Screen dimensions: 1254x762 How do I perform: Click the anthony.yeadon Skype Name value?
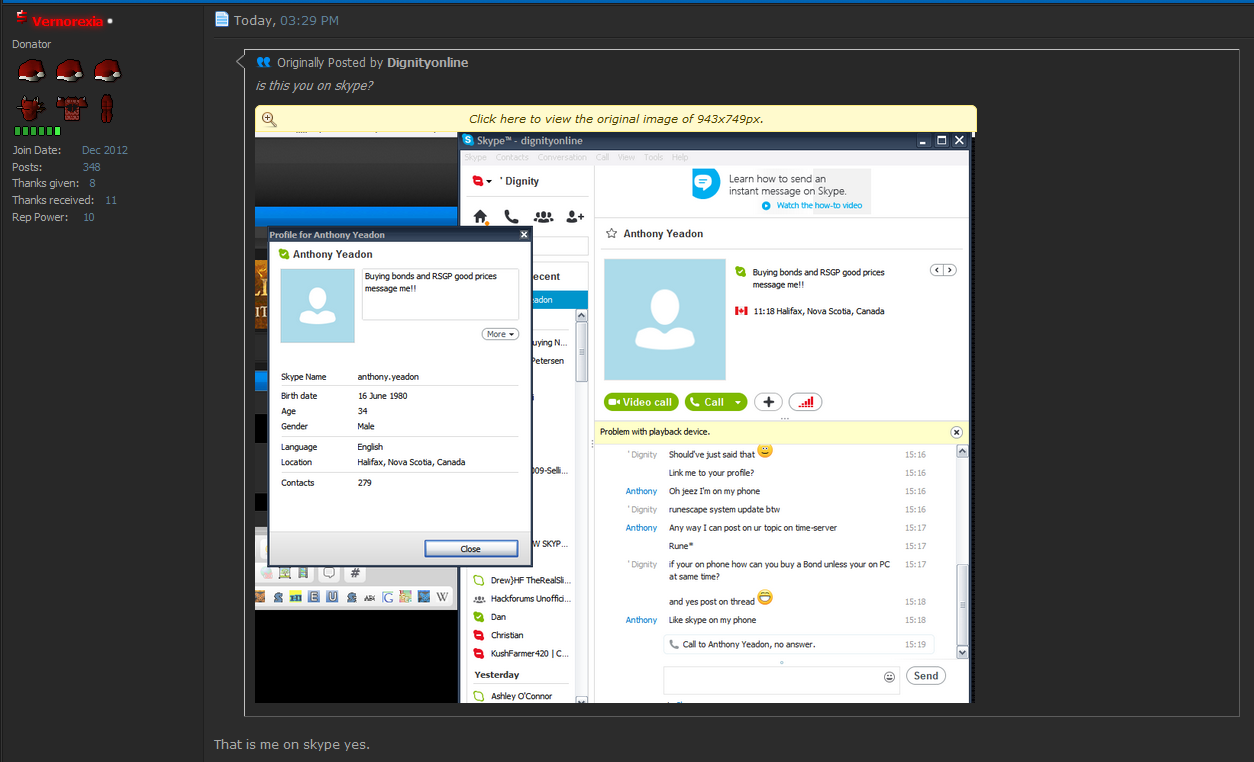pyautogui.click(x=388, y=377)
